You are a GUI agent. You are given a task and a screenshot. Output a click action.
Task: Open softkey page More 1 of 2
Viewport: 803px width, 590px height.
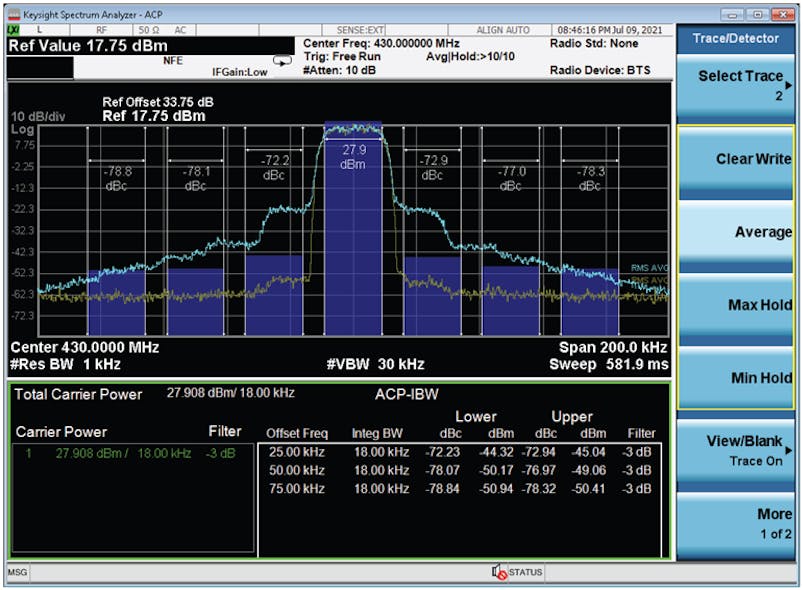pyautogui.click(x=740, y=521)
